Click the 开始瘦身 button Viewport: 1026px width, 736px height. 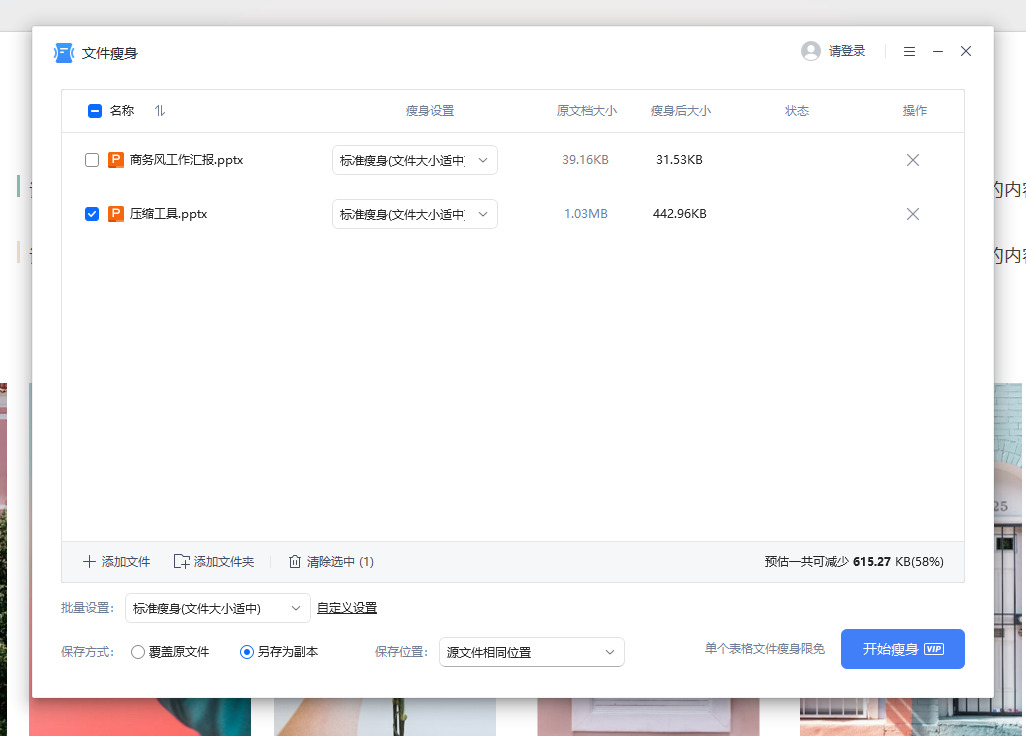pyautogui.click(x=902, y=649)
